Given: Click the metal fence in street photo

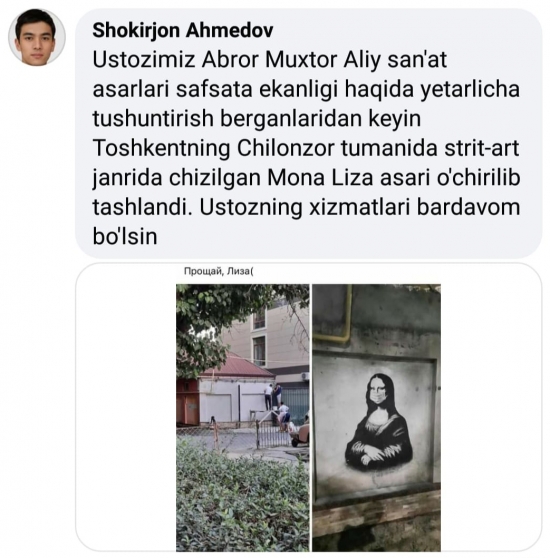Looking at the screenshot, I should tap(270, 434).
